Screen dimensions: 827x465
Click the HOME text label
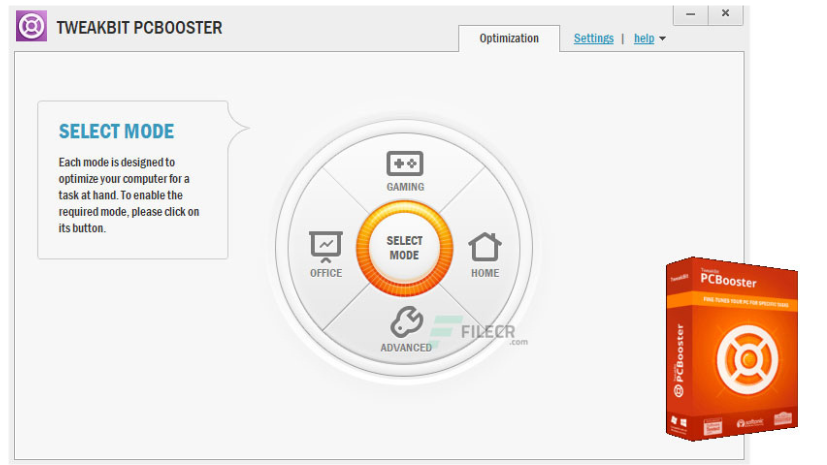coord(485,273)
